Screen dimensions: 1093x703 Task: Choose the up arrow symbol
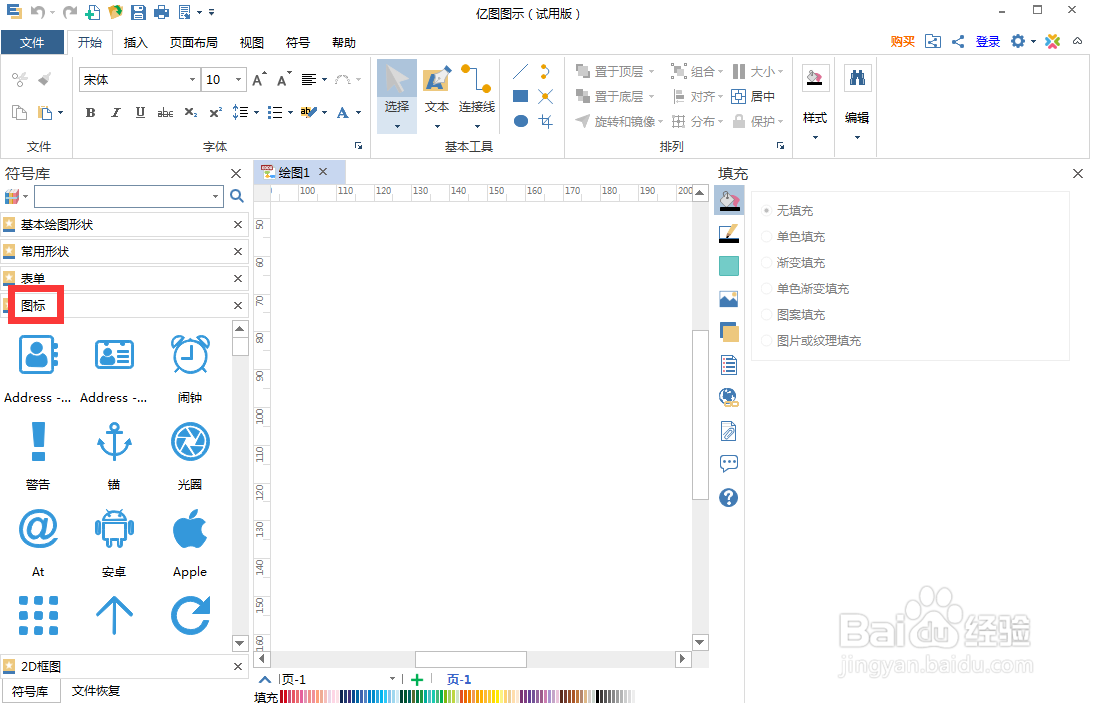click(x=114, y=615)
